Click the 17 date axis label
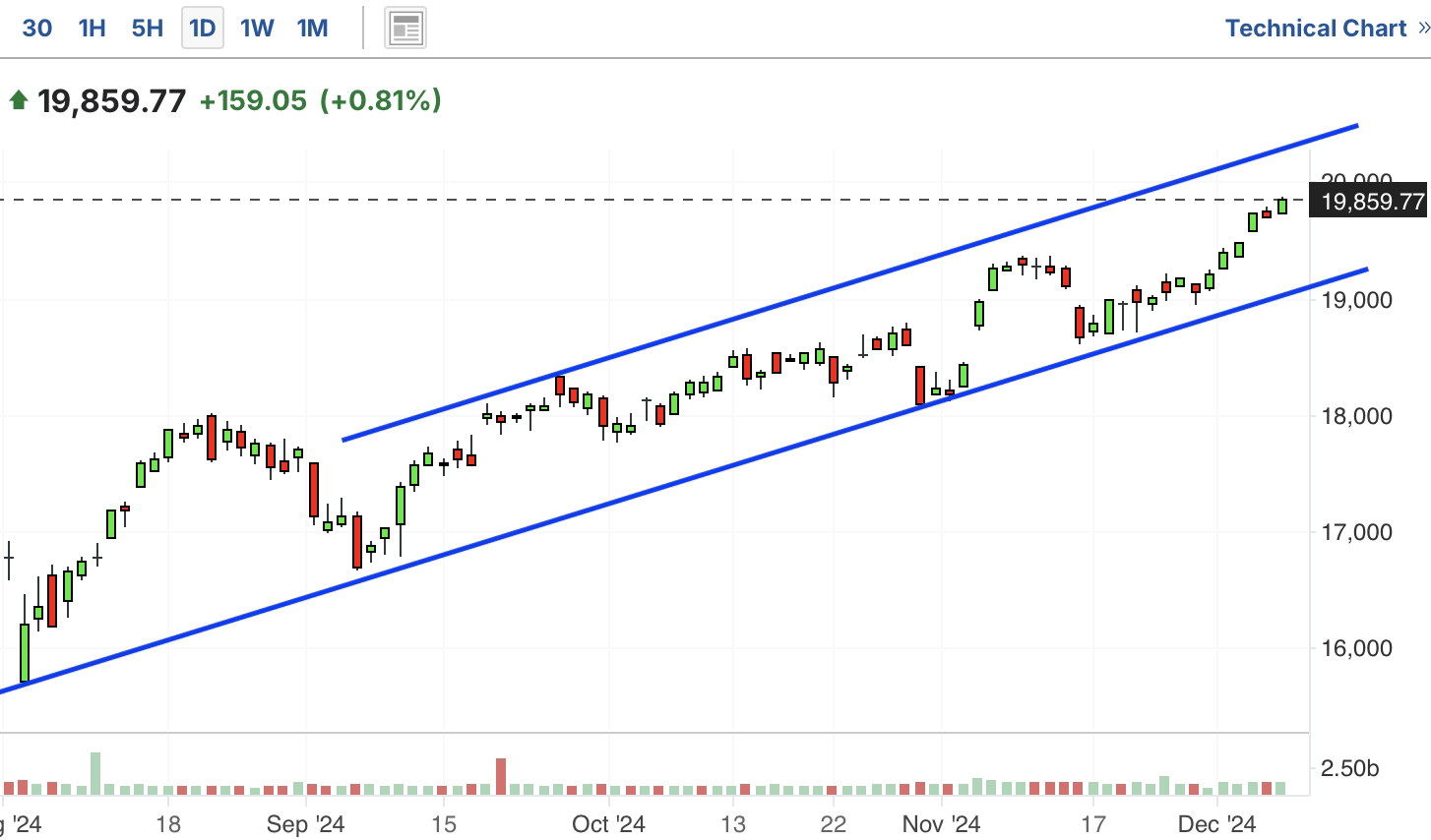The height and width of the screenshot is (840, 1431). (x=1093, y=824)
